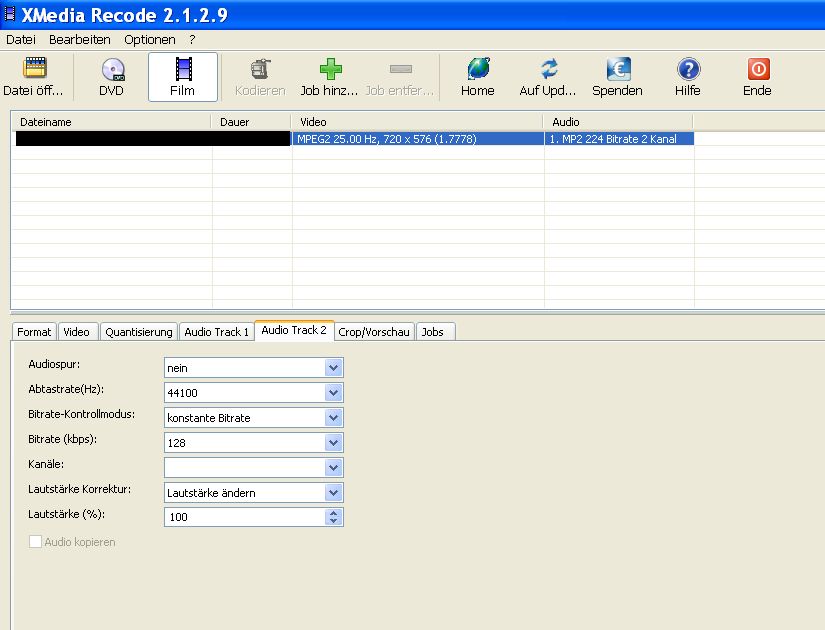Image resolution: width=825 pixels, height=630 pixels.
Task: Select the blacked-out file name cell
Action: pyautogui.click(x=153, y=138)
